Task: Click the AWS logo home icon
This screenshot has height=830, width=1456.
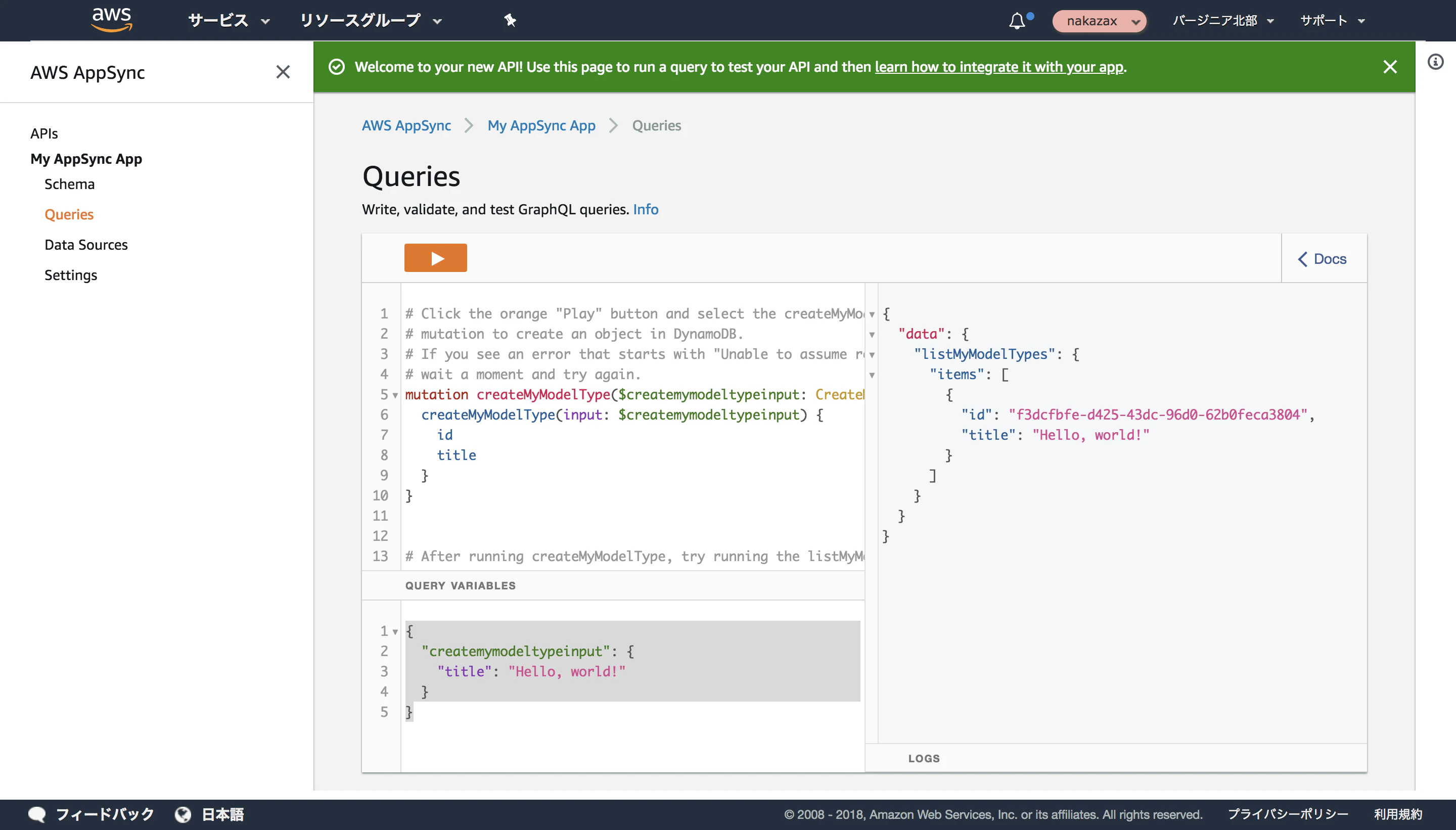Action: (x=112, y=20)
